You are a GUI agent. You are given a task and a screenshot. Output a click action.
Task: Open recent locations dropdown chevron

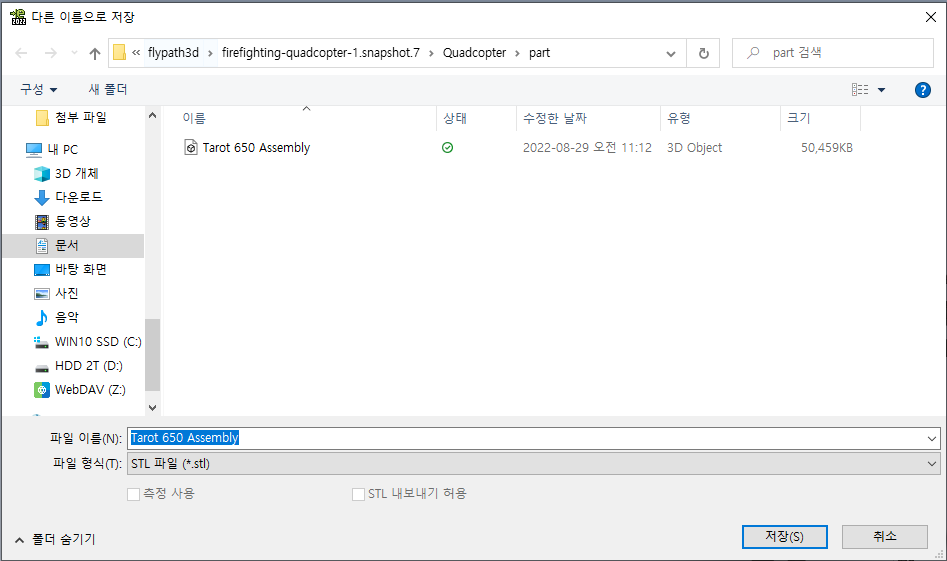click(x=74, y=53)
